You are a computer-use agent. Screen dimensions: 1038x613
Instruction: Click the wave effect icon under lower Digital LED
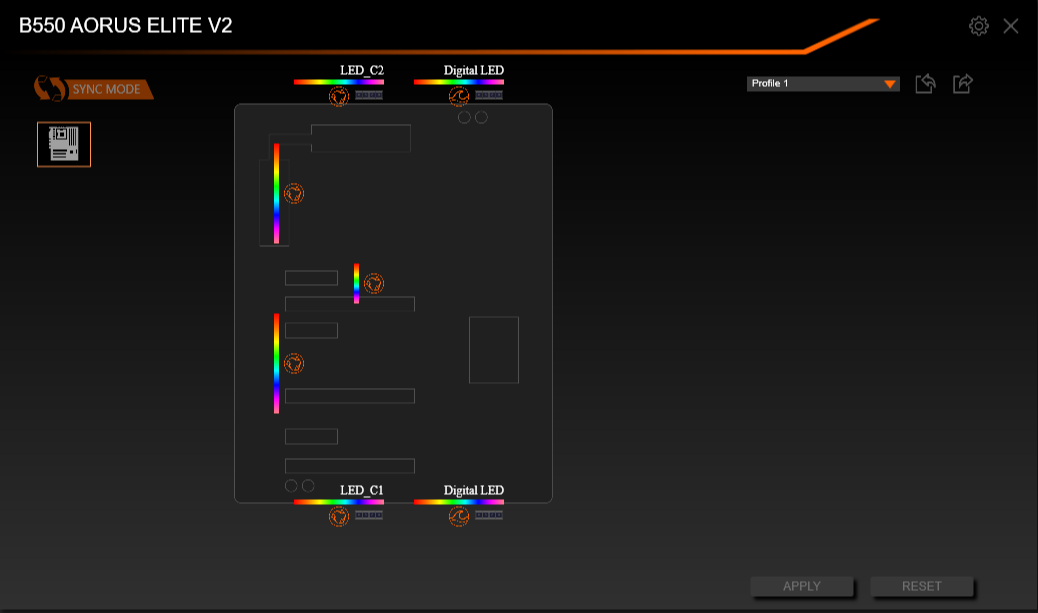[x=459, y=516]
